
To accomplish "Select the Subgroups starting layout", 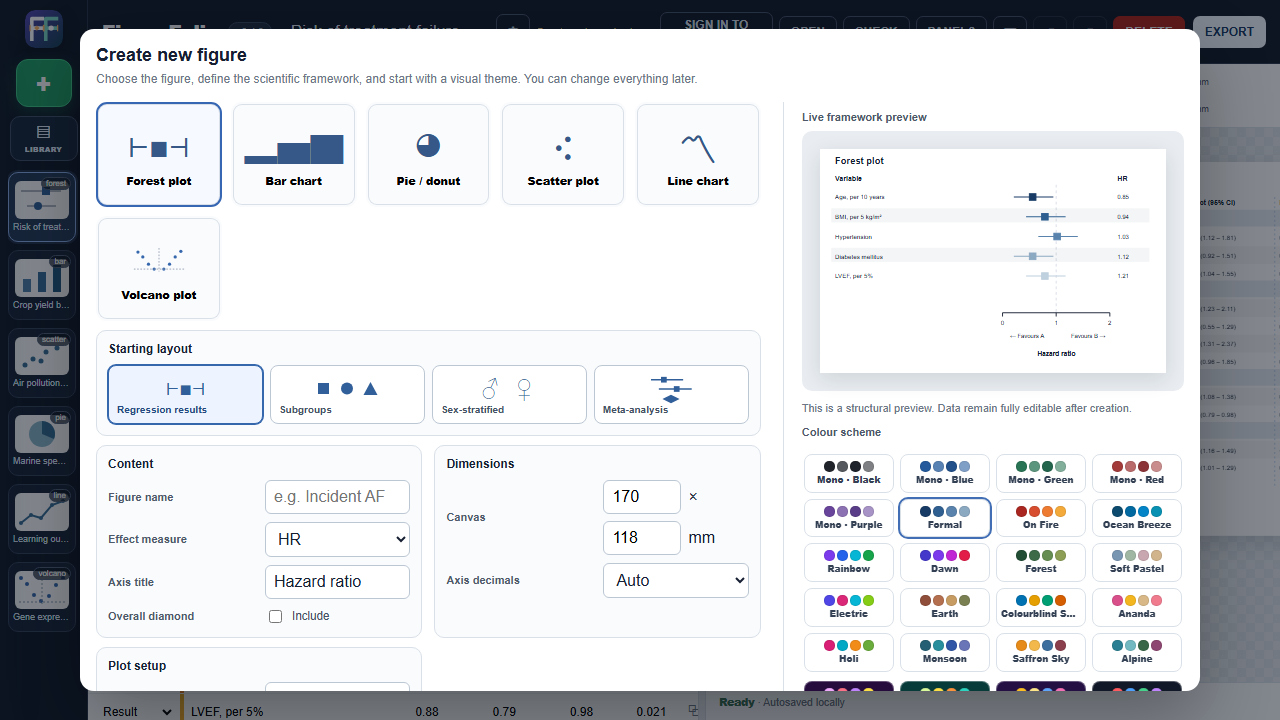I will pyautogui.click(x=347, y=395).
